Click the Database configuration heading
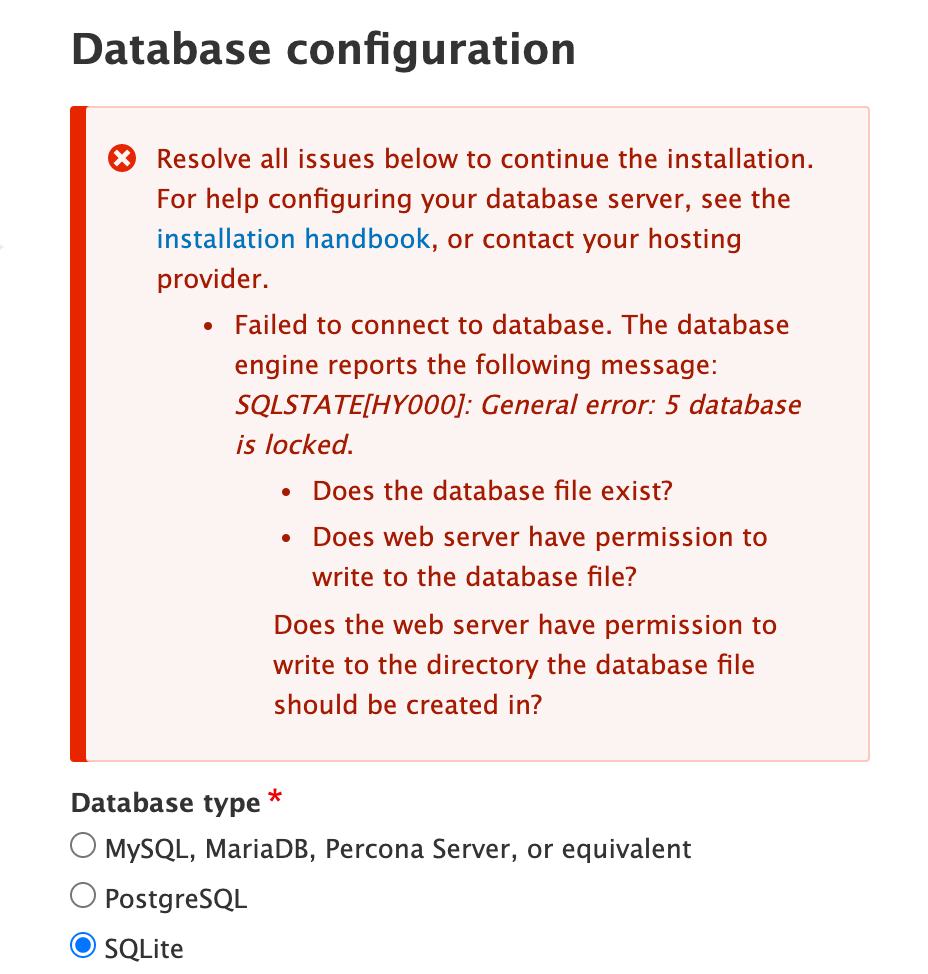This screenshot has width=928, height=974. tap(324, 49)
